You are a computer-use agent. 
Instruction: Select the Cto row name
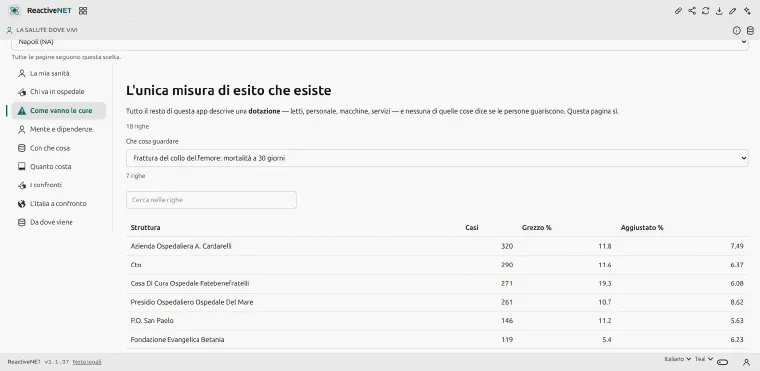[x=136, y=265]
